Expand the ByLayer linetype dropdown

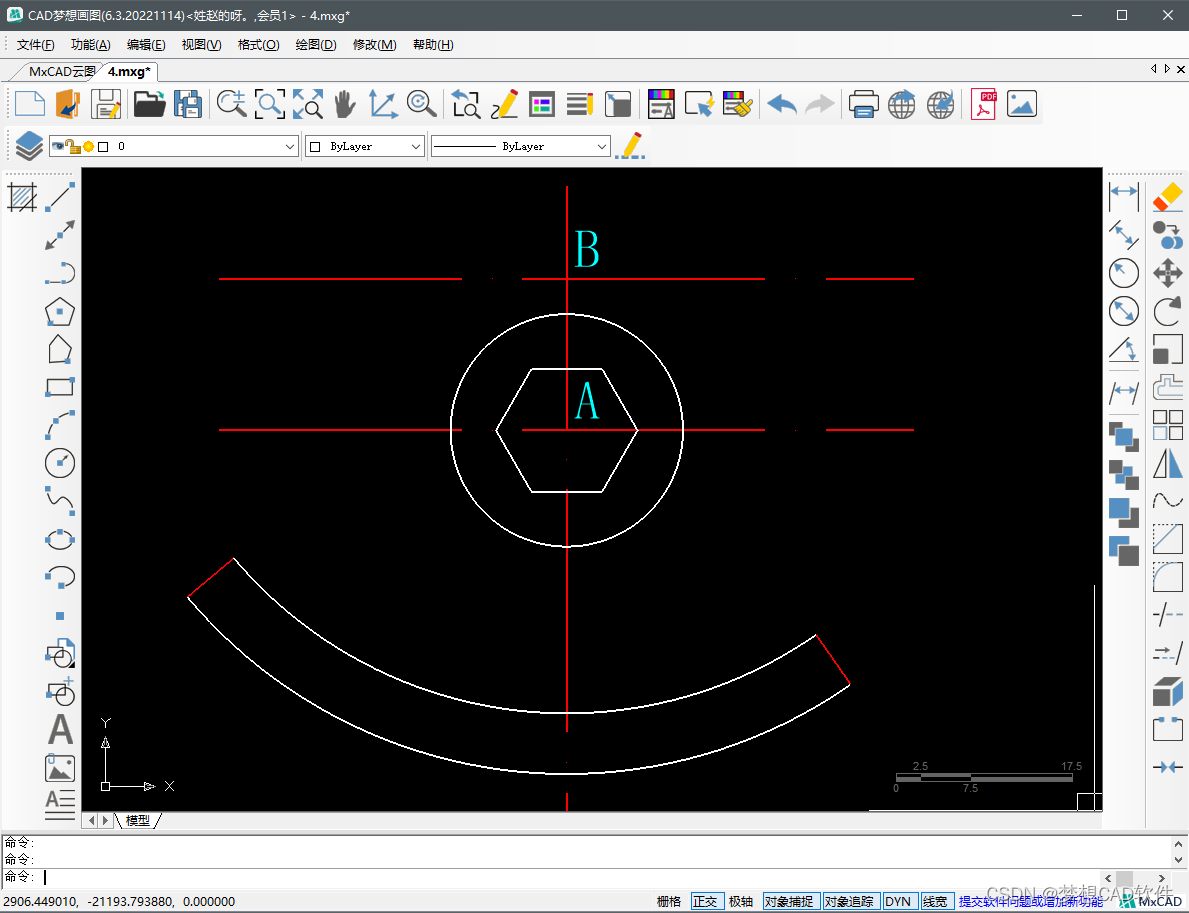[x=602, y=146]
